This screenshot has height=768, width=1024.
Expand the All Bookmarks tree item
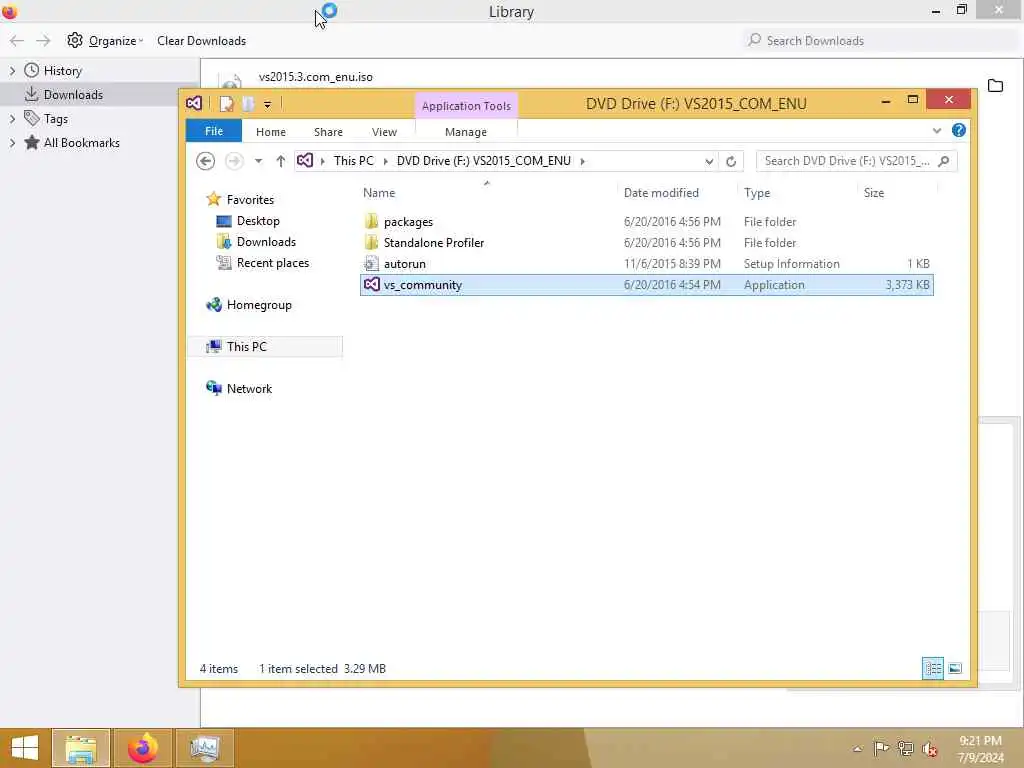pyautogui.click(x=12, y=143)
